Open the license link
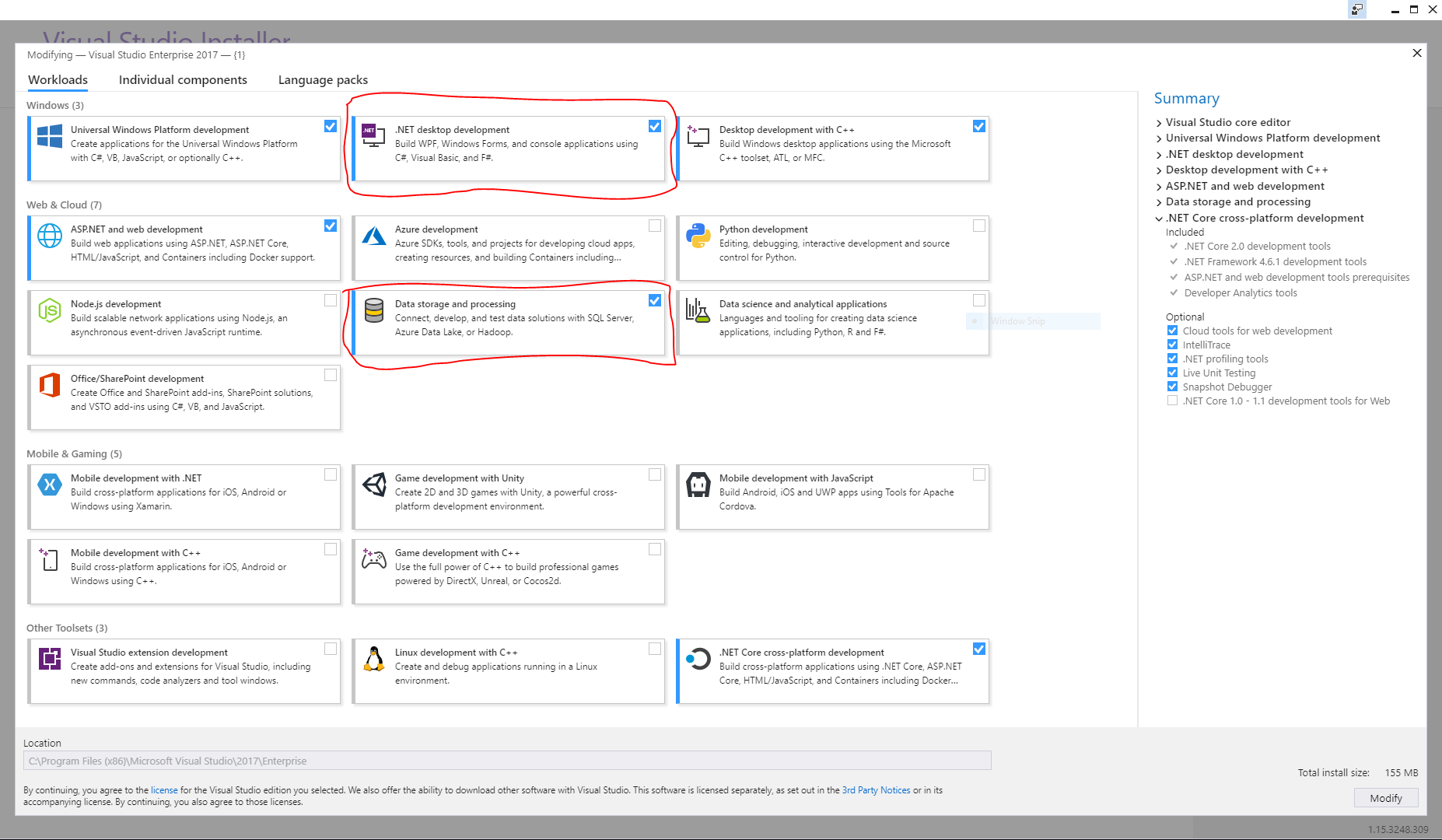The image size is (1442, 840). (x=164, y=790)
